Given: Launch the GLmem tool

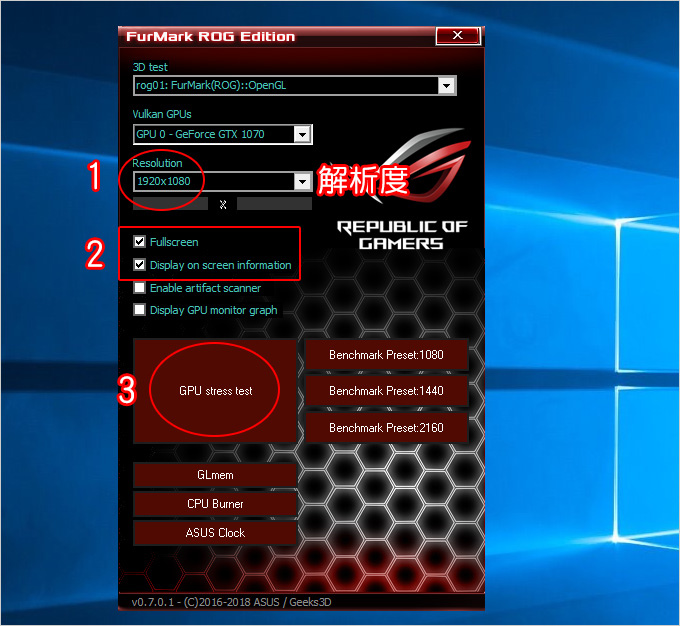Looking at the screenshot, I should (215, 475).
